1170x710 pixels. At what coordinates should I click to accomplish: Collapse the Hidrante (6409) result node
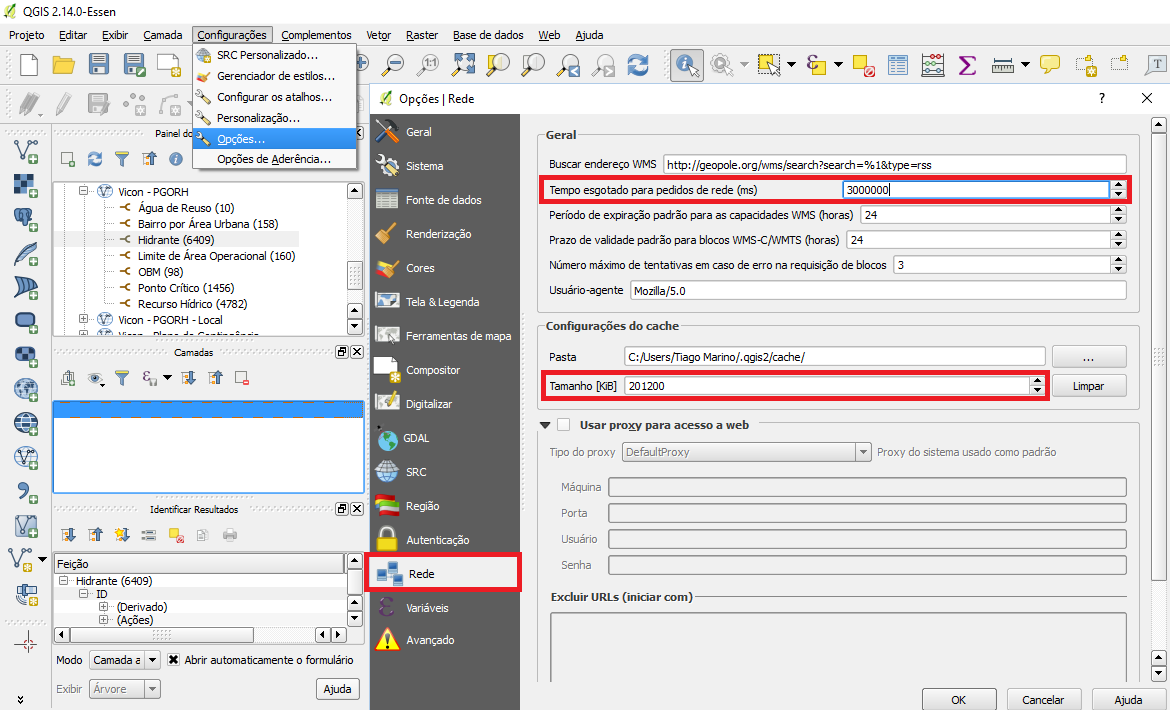(x=64, y=581)
